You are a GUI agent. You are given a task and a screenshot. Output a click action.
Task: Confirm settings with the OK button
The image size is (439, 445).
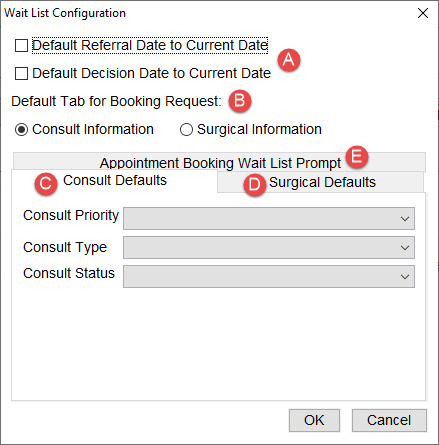point(314,420)
